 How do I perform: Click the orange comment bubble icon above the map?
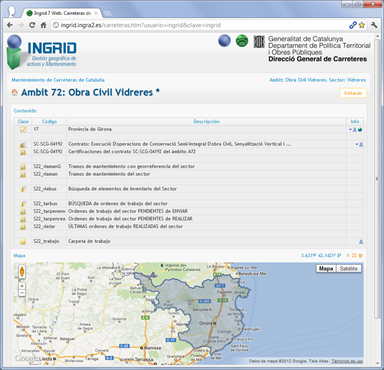click(360, 256)
